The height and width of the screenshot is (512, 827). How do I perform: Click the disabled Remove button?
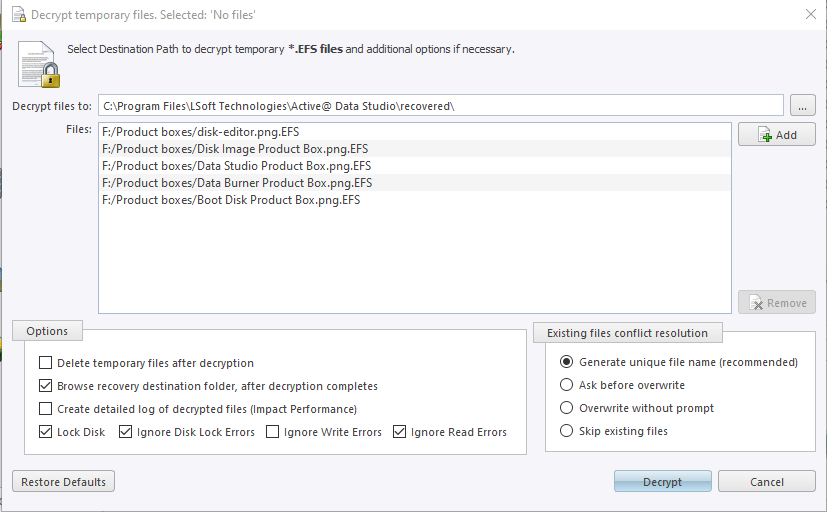[x=776, y=303]
